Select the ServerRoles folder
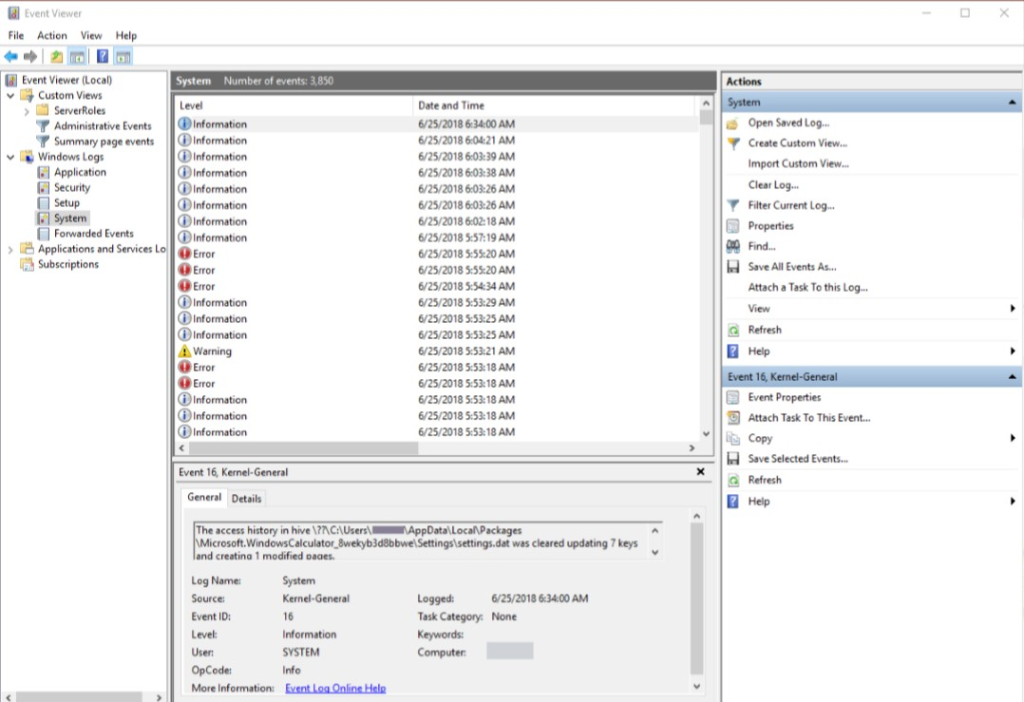The image size is (1024, 702). pyautogui.click(x=79, y=111)
